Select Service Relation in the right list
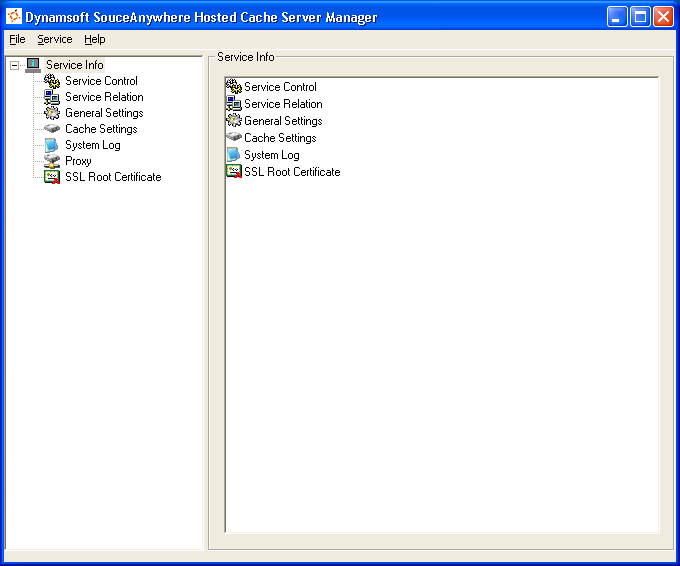The height and width of the screenshot is (566, 680). (x=283, y=104)
